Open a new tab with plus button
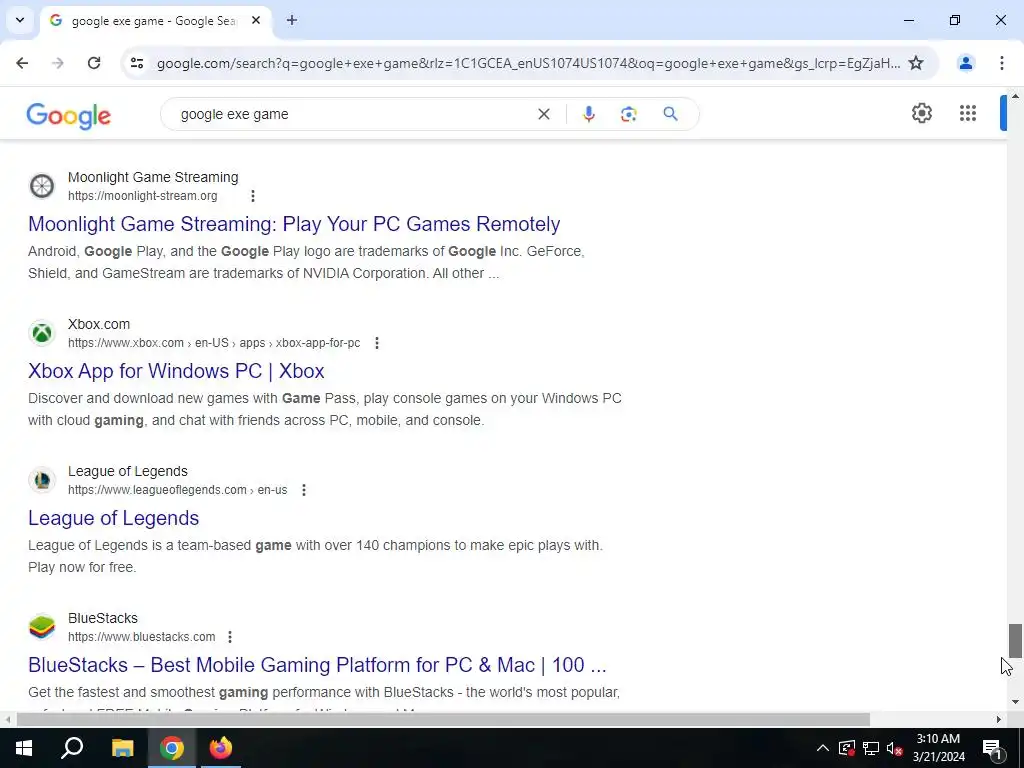This screenshot has width=1024, height=768. [292, 21]
